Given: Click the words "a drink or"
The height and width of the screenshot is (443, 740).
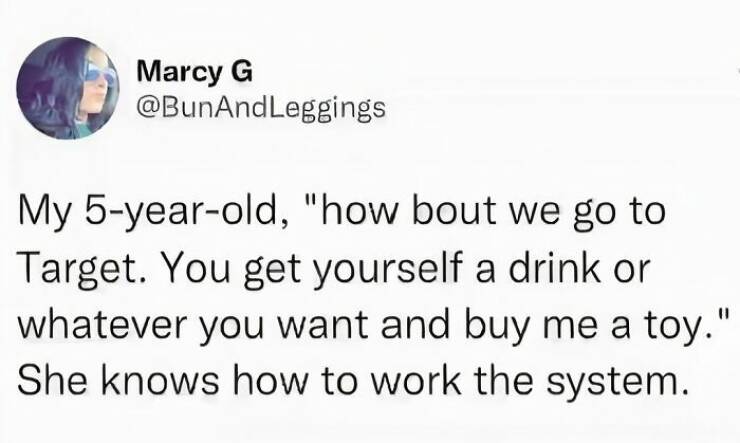Looking at the screenshot, I should pos(562,269).
